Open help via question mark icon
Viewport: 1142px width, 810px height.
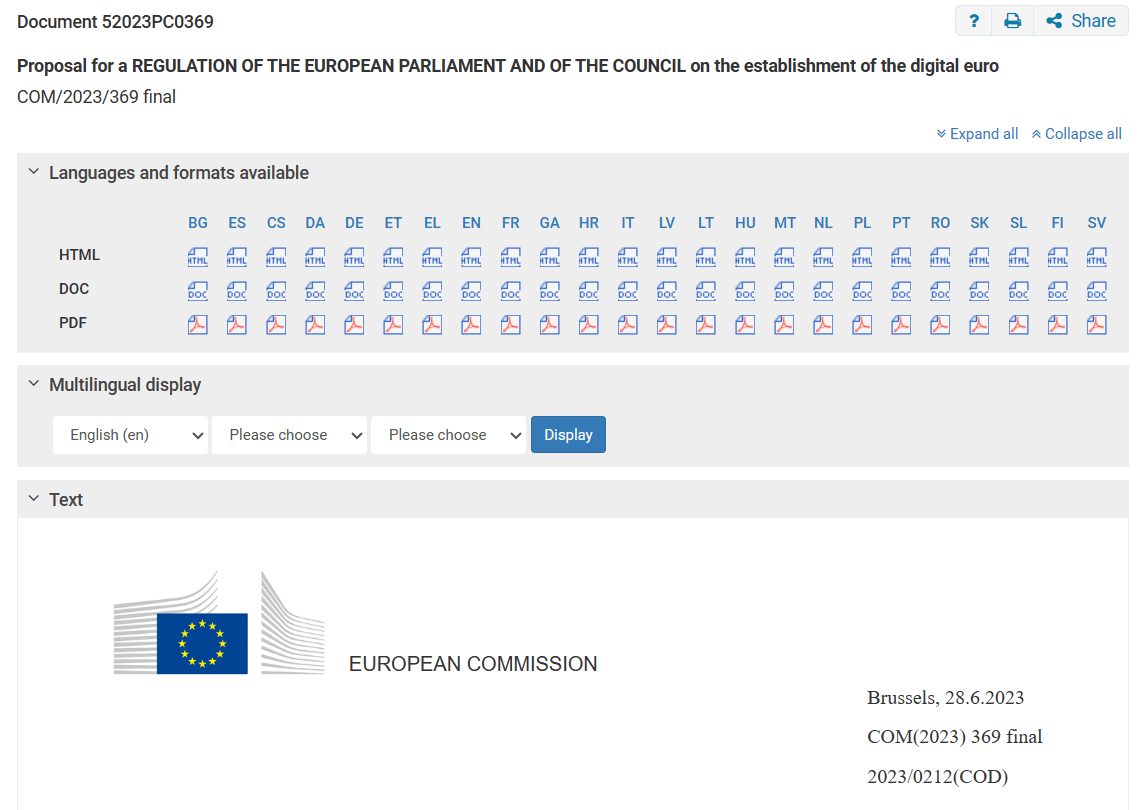point(974,21)
